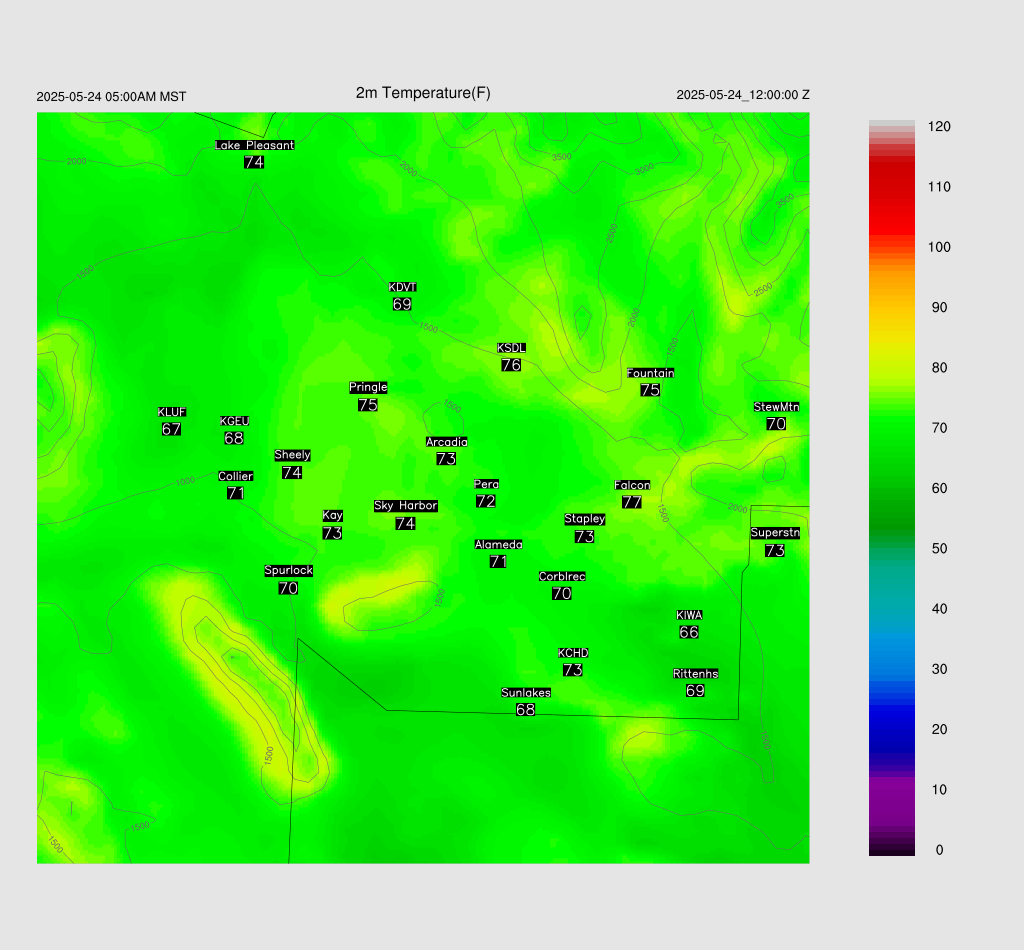The height and width of the screenshot is (950, 1024).
Task: Click the Sky Harbor station label
Action: click(406, 506)
